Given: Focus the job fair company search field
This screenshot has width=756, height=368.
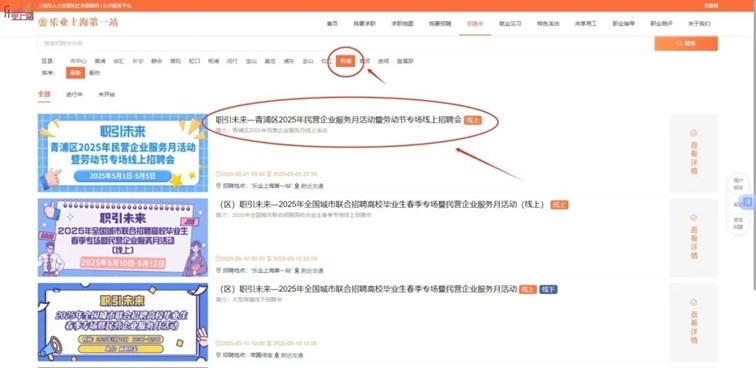Looking at the screenshot, I should click(346, 43).
